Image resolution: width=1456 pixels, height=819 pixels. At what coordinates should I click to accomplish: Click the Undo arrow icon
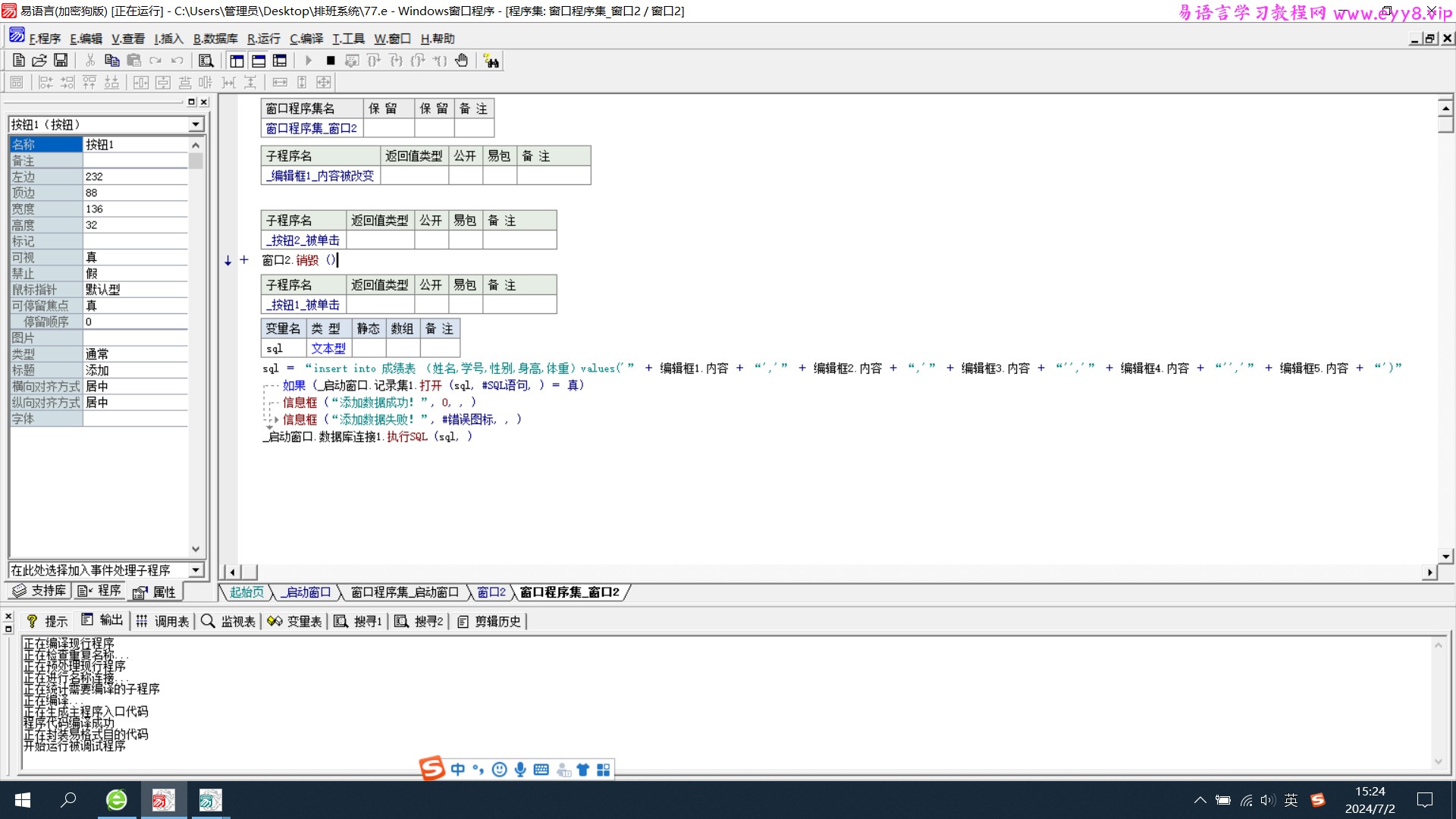[177, 61]
